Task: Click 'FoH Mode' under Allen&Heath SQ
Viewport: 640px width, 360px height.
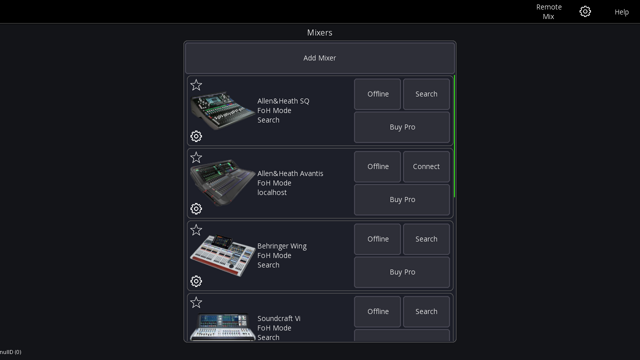Action: [x=274, y=111]
